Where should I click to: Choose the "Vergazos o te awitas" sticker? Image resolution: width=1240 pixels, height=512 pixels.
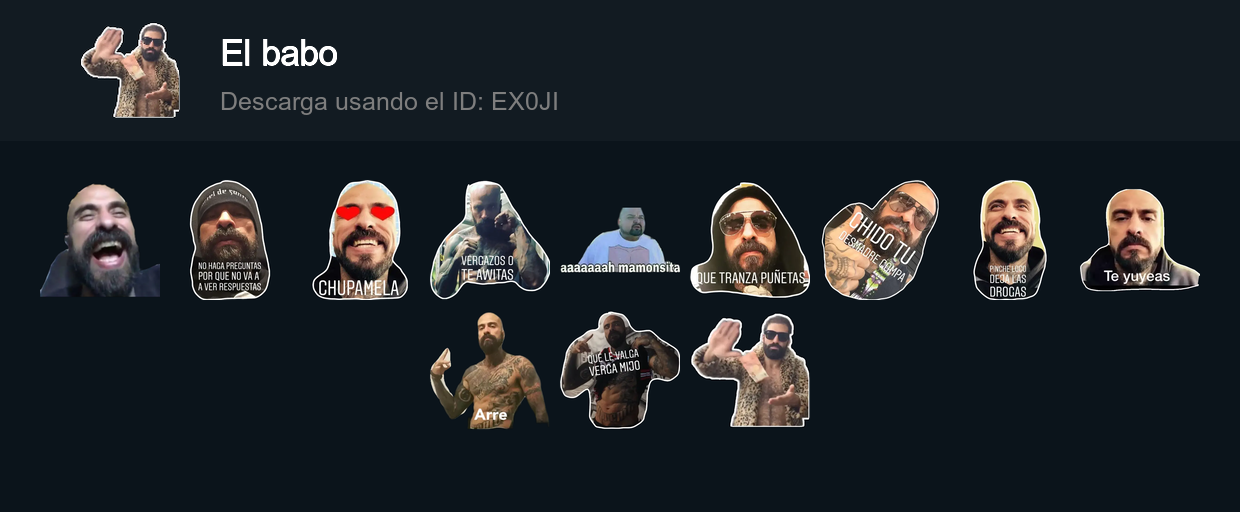pos(490,240)
